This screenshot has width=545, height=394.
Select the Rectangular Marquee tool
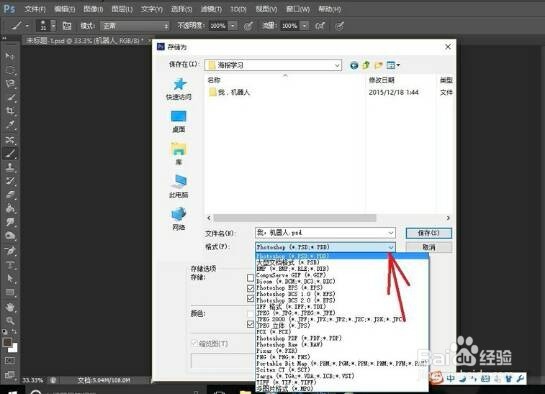click(x=10, y=69)
